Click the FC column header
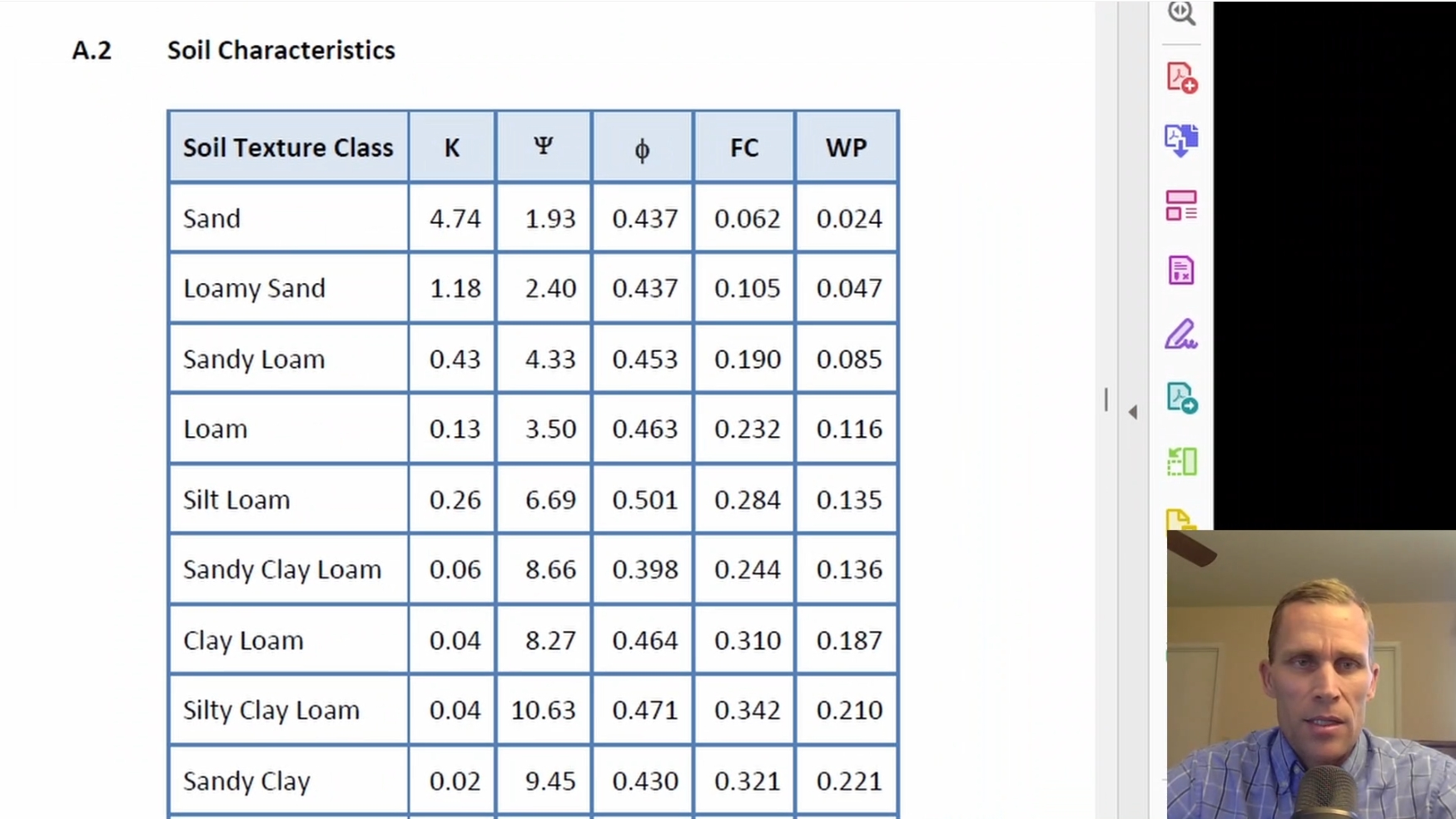The width and height of the screenshot is (1456, 819). tap(744, 147)
